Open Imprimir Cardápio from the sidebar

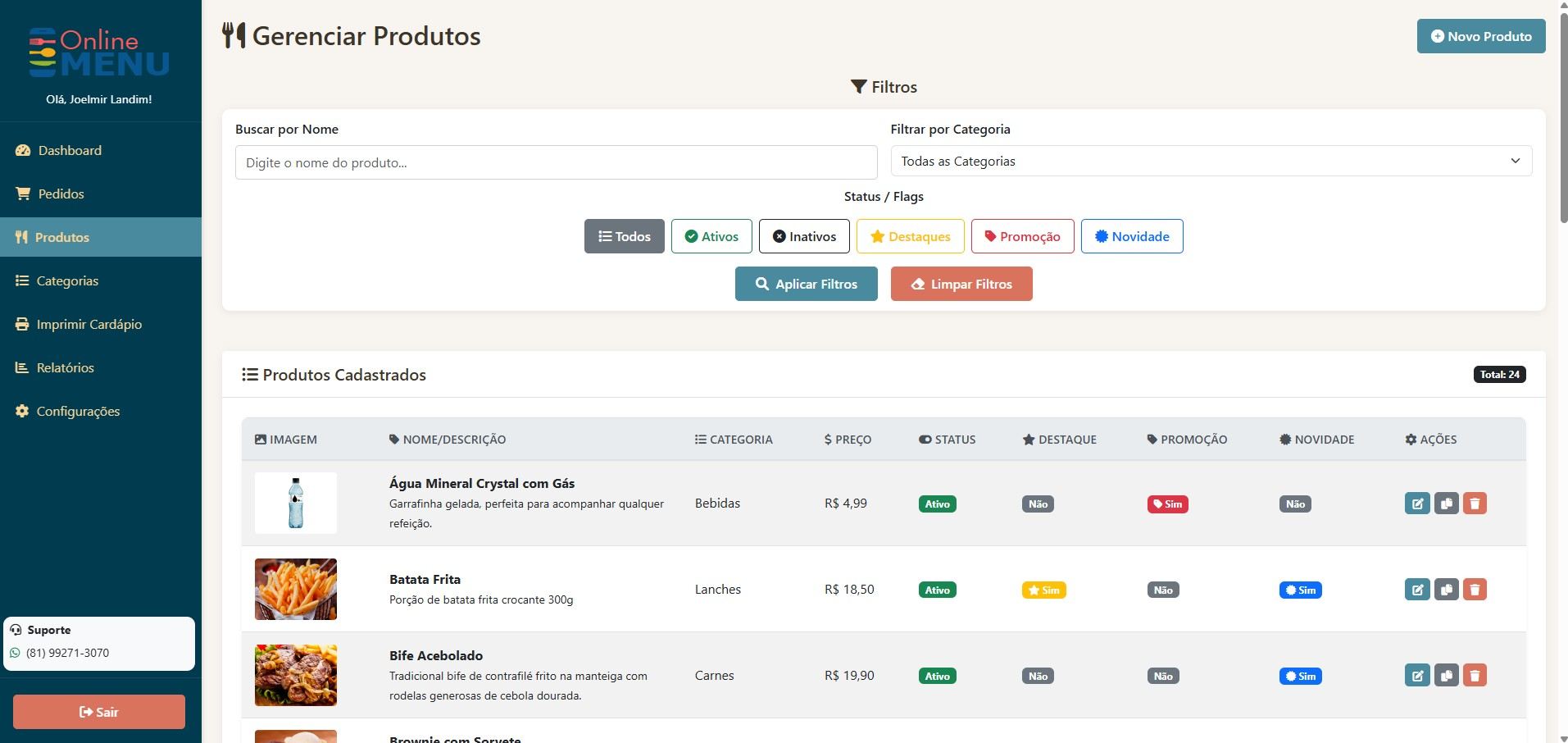click(89, 324)
